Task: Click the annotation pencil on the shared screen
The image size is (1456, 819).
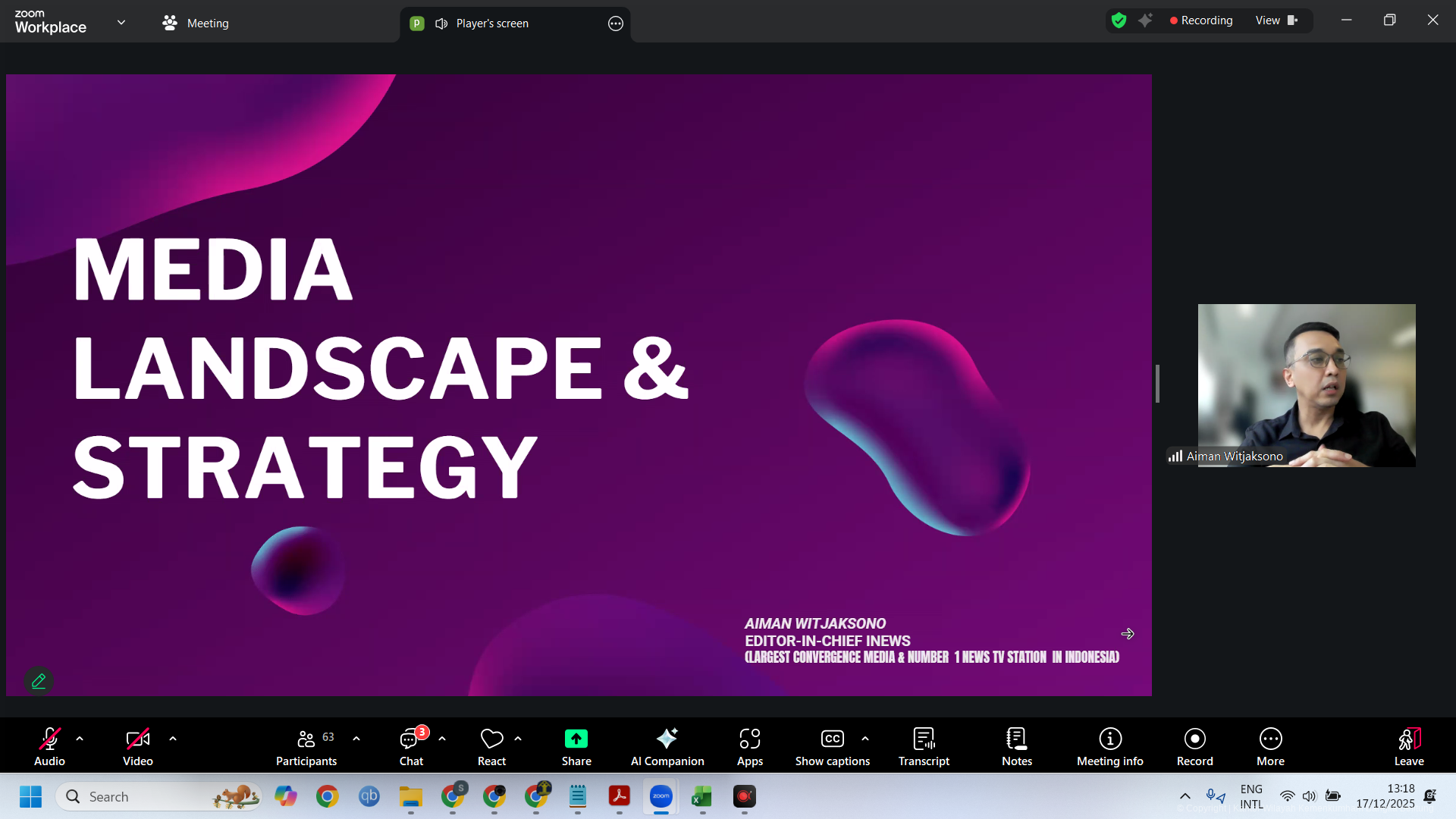Action: pos(38,680)
